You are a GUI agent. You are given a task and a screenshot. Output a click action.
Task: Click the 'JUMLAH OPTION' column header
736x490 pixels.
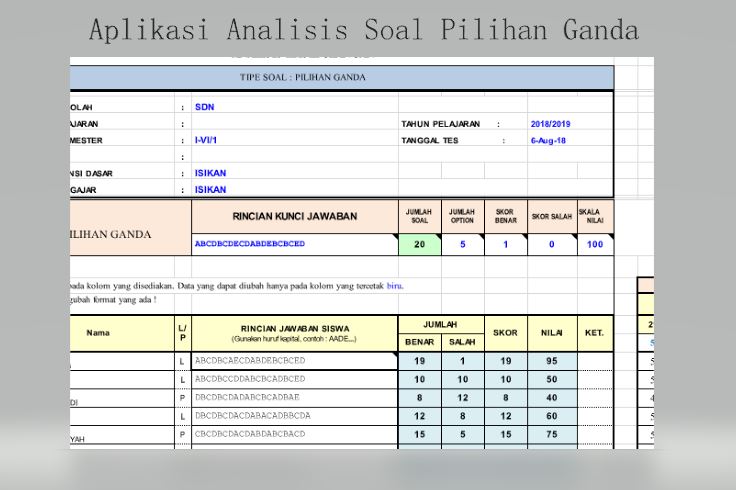point(462,216)
